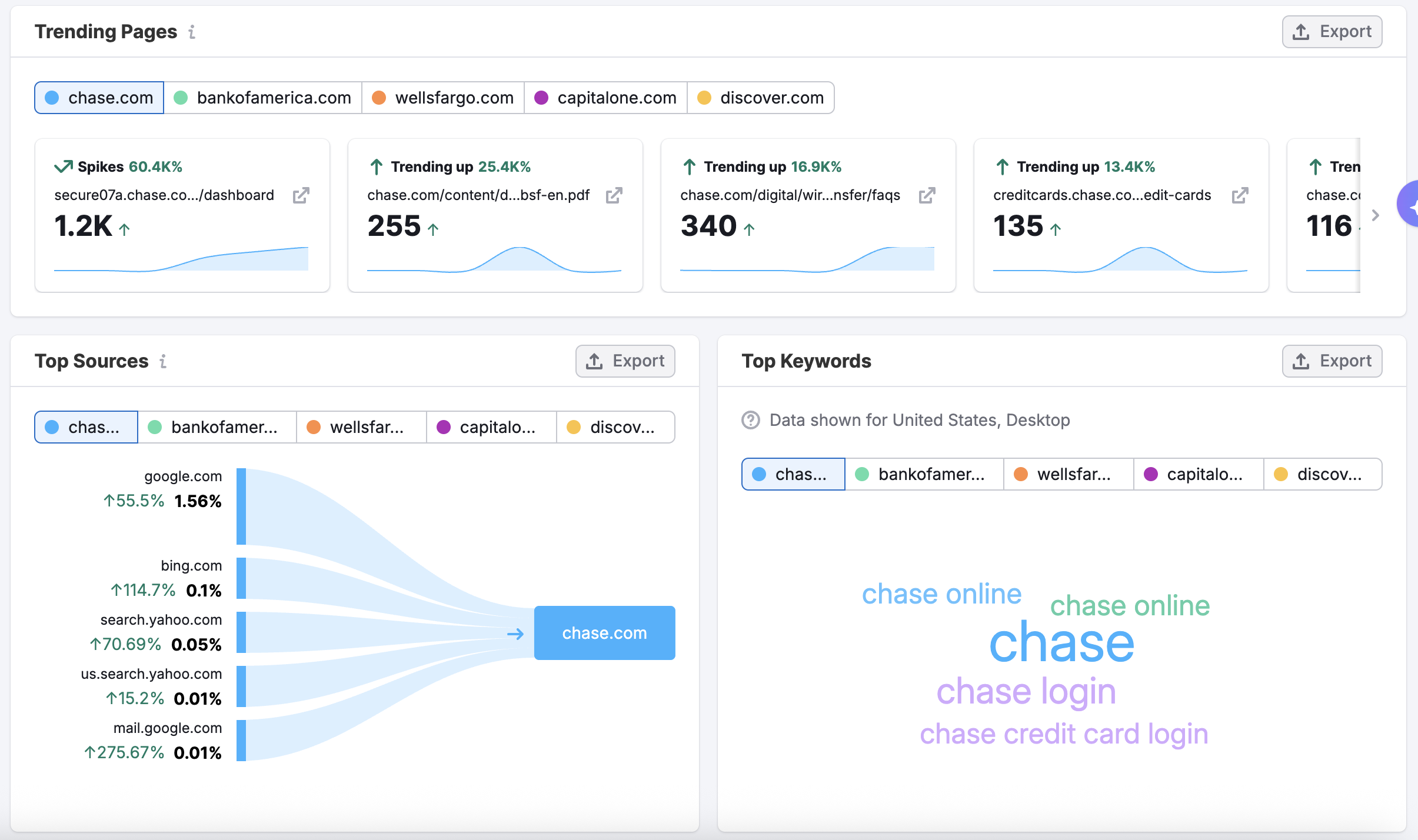Screen dimensions: 1418x840
Task: Select discover.com in Trending Pages
Action: point(760,98)
